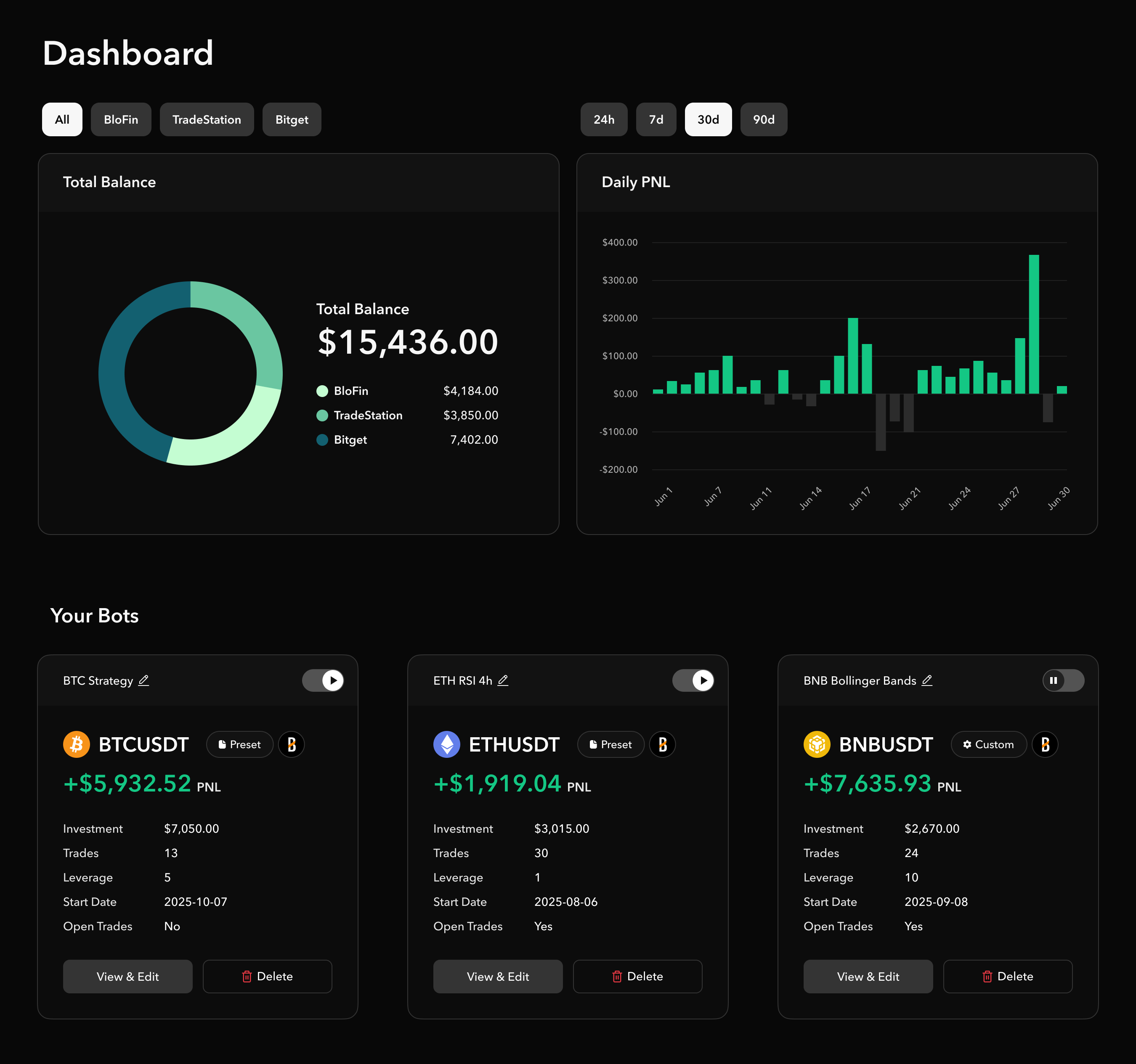This screenshot has height=1064, width=1136.
Task: Click the tallest green Daily PNL bar
Action: pyautogui.click(x=1034, y=324)
